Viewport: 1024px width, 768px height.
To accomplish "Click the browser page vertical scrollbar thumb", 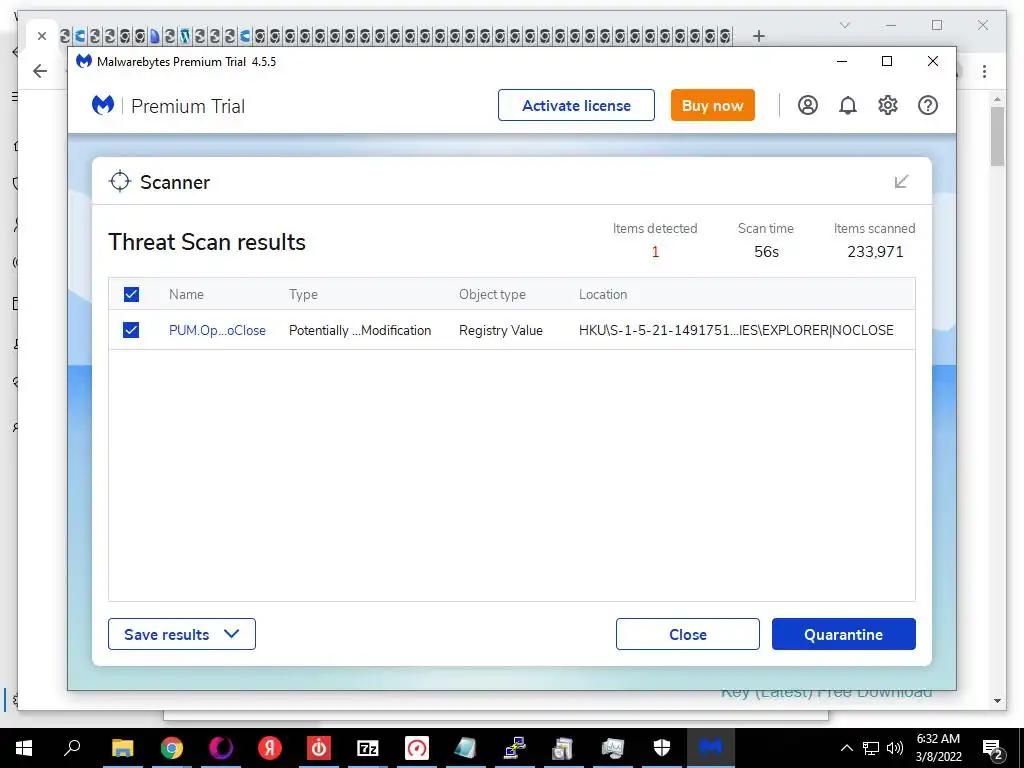I will coord(997,136).
